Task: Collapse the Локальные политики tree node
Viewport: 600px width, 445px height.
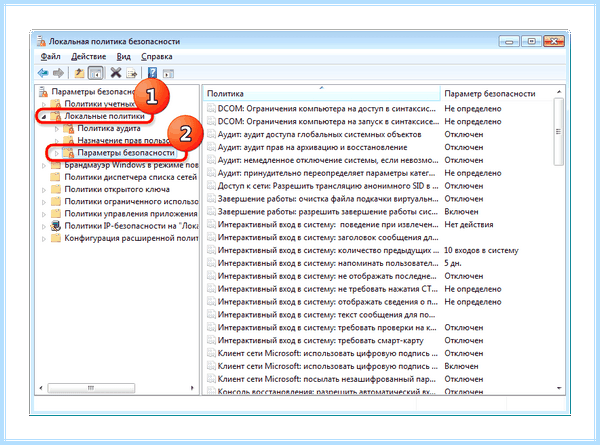Action: (x=44, y=117)
